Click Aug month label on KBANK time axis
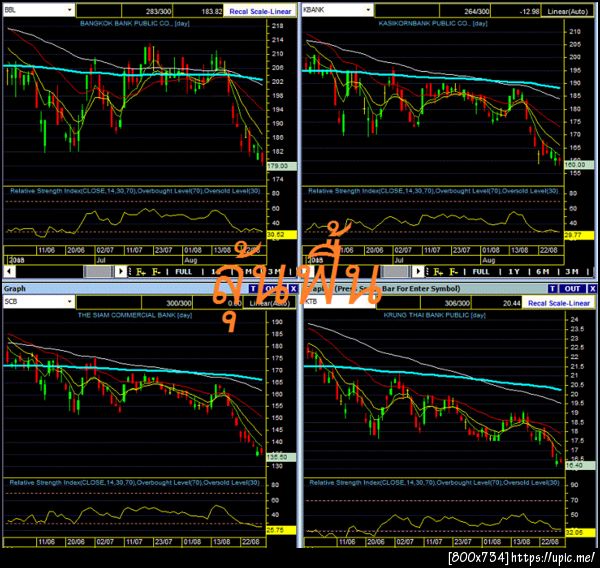 coord(489,260)
